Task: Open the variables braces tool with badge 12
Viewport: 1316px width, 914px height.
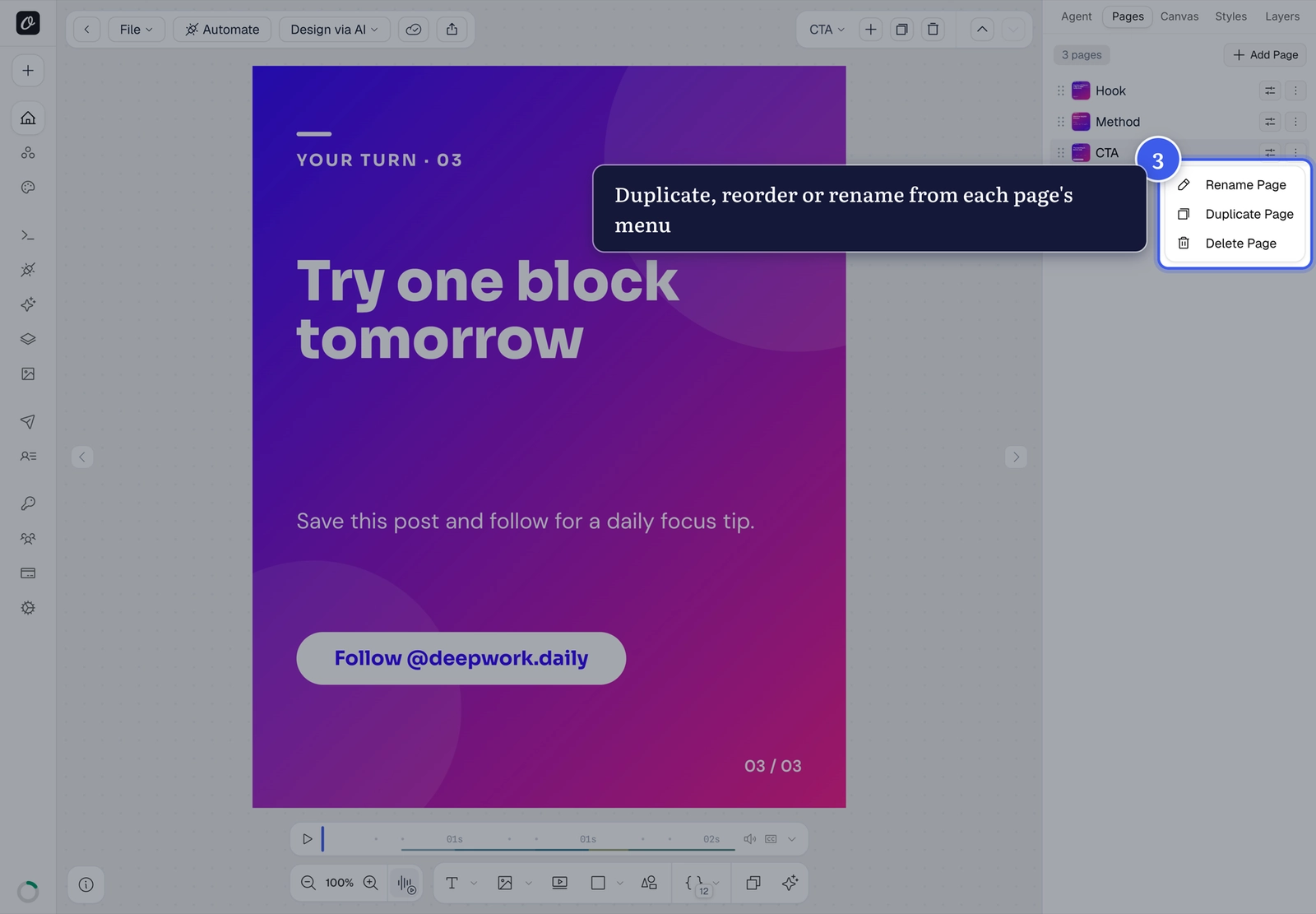Action: tap(694, 884)
